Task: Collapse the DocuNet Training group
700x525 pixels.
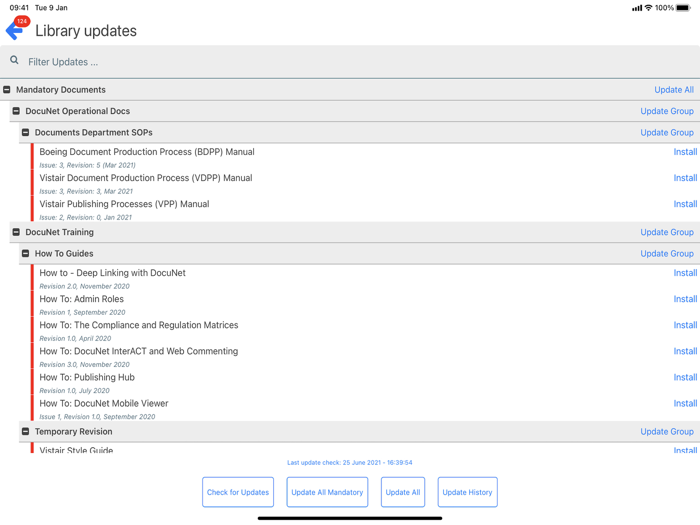Action: point(16,232)
